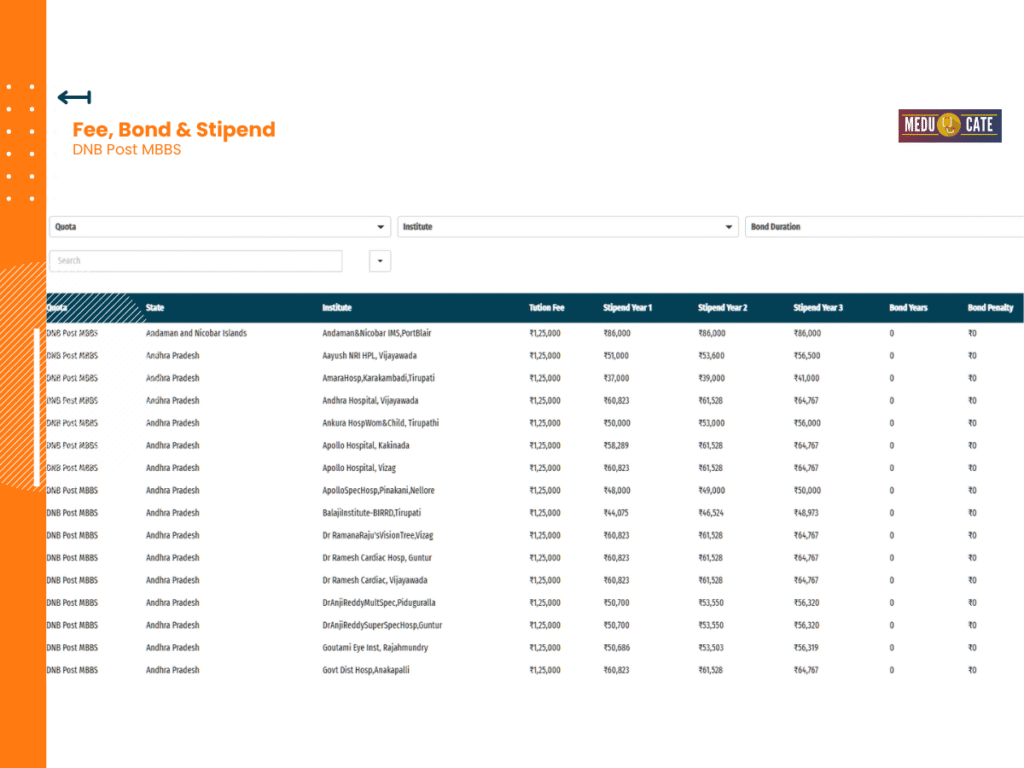The image size is (1024, 768).
Task: Click the ₹44,075 Stipend Year 1 value
Action: click(616, 513)
